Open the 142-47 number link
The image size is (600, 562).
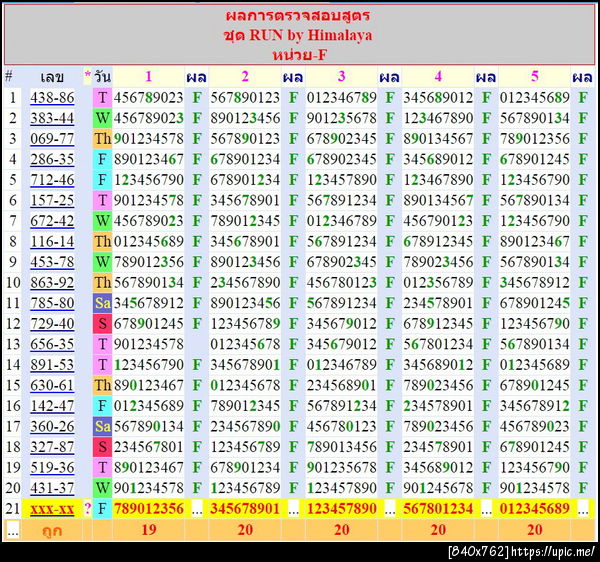[52, 406]
